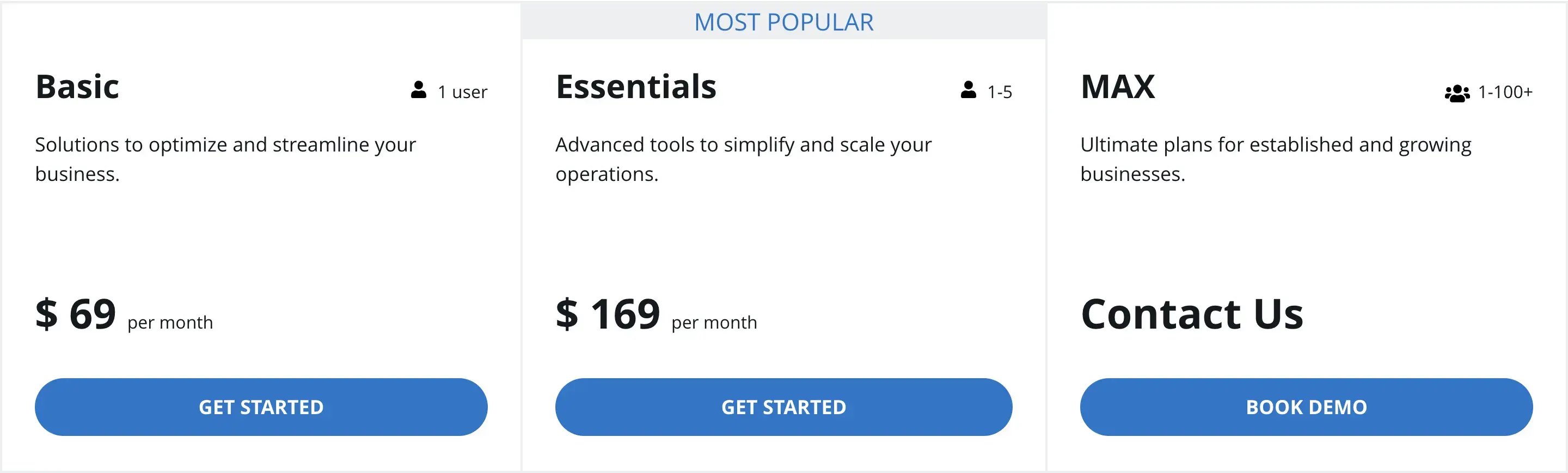Viewport: 1568px width, 473px height.
Task: Click GET STARTED for the Basic plan
Action: tap(262, 407)
